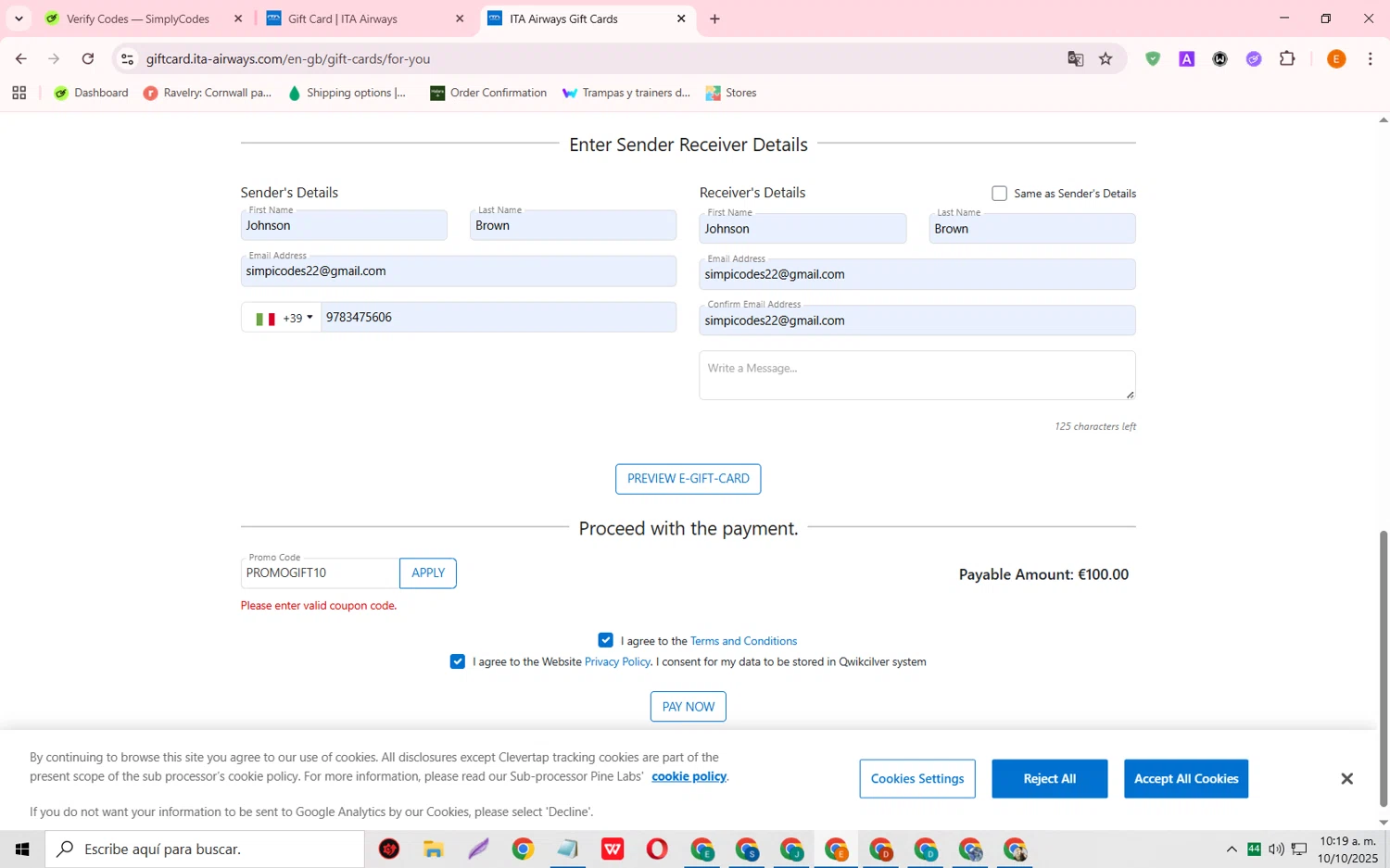Screen dimensions: 1390x868
Task: Click the Windows taskbar search box
Action: click(x=205, y=849)
